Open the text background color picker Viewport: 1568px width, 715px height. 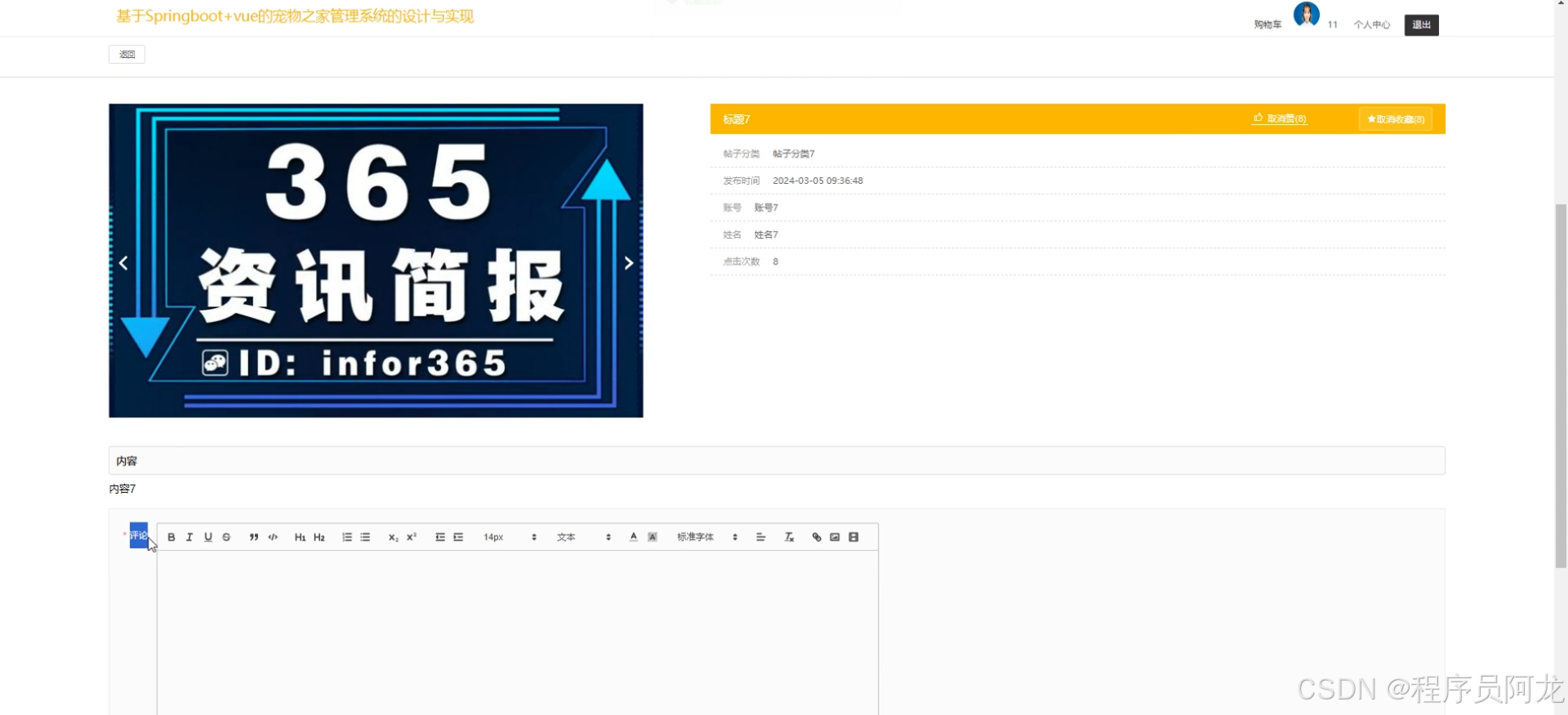click(x=653, y=537)
